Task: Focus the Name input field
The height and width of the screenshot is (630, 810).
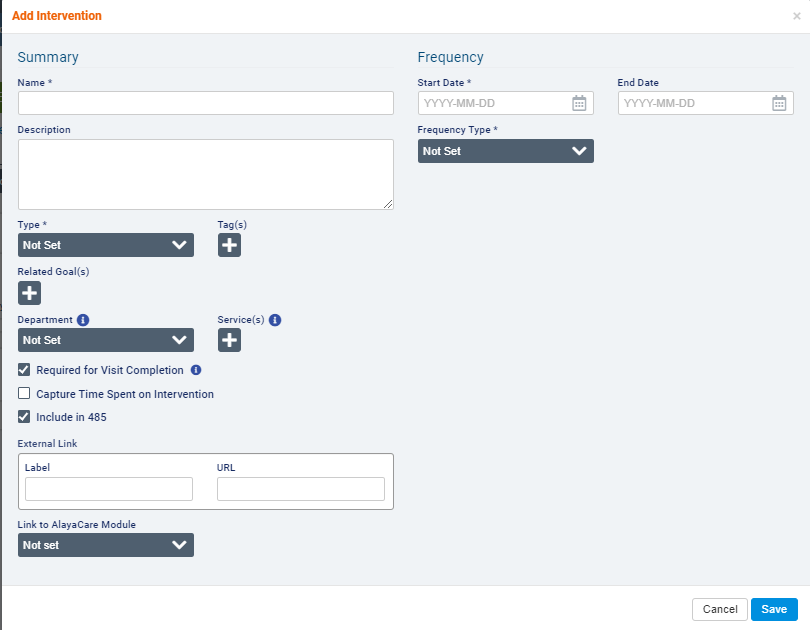Action: tap(206, 103)
